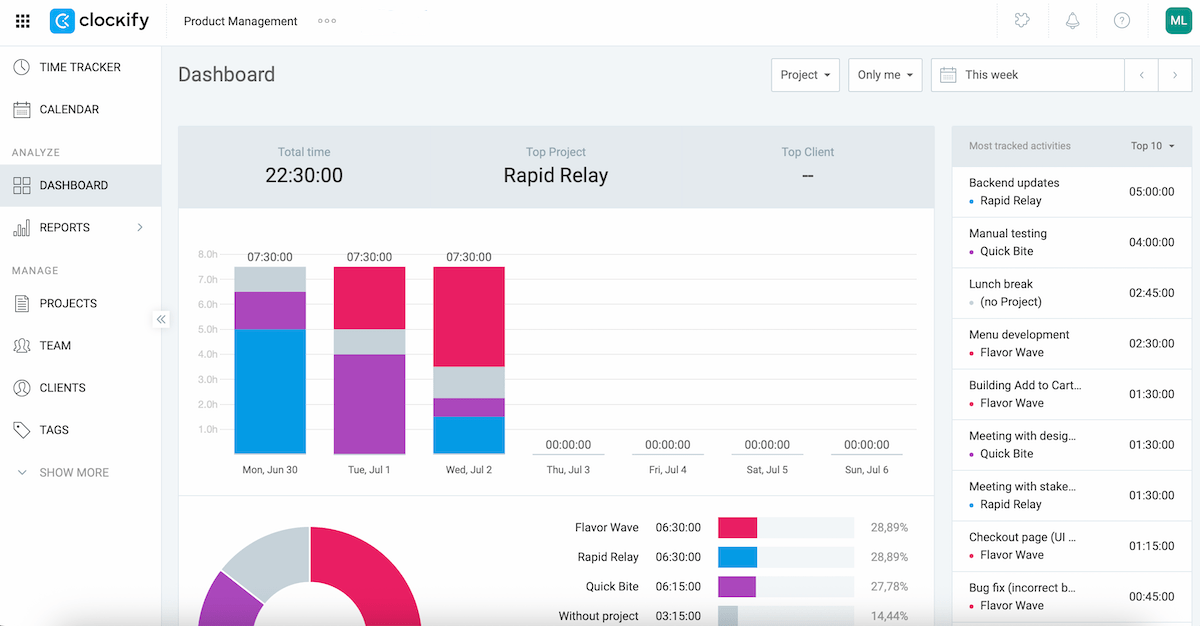
Task: Open the Top 10 activities dropdown
Action: pos(1152,146)
